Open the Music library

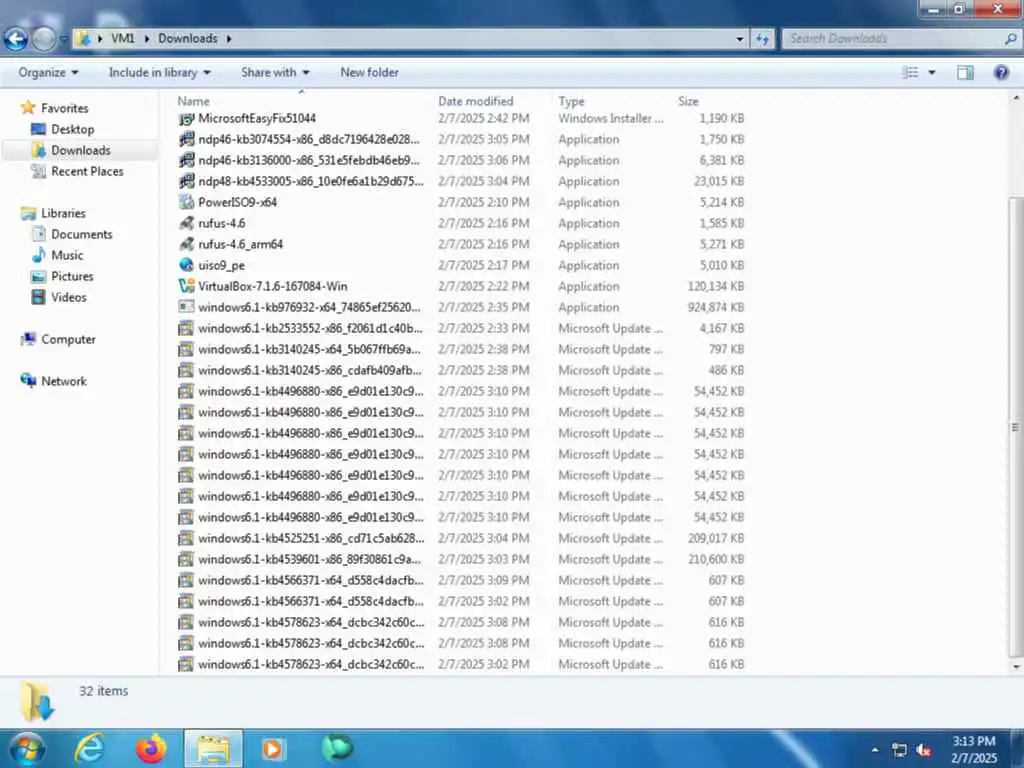(67, 255)
